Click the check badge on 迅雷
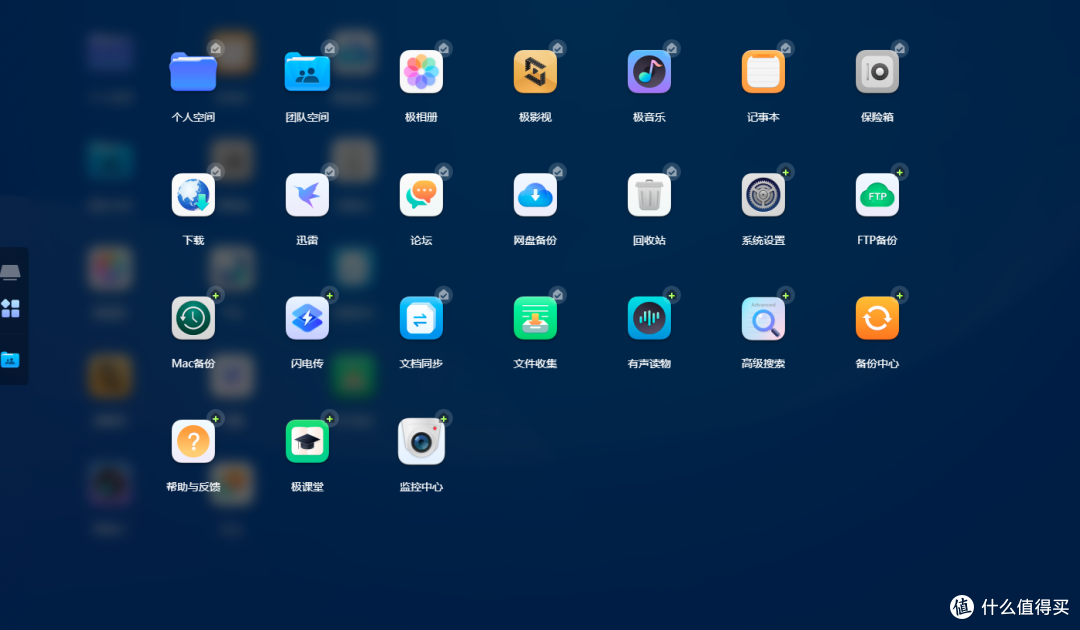Screen dimensions: 1080x630 tap(330, 171)
